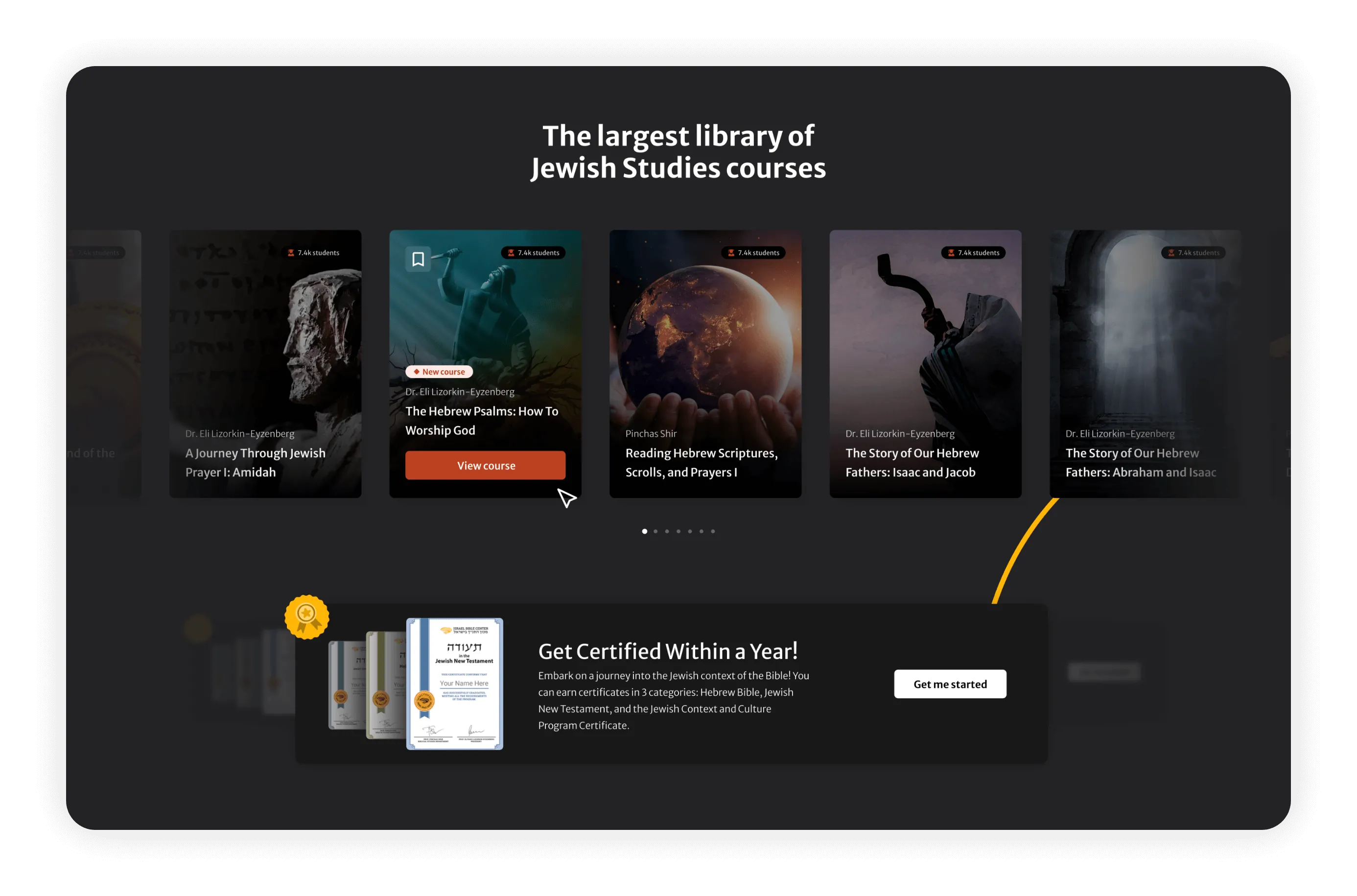
Task: Select the first carousel pagination dot
Action: tap(645, 531)
